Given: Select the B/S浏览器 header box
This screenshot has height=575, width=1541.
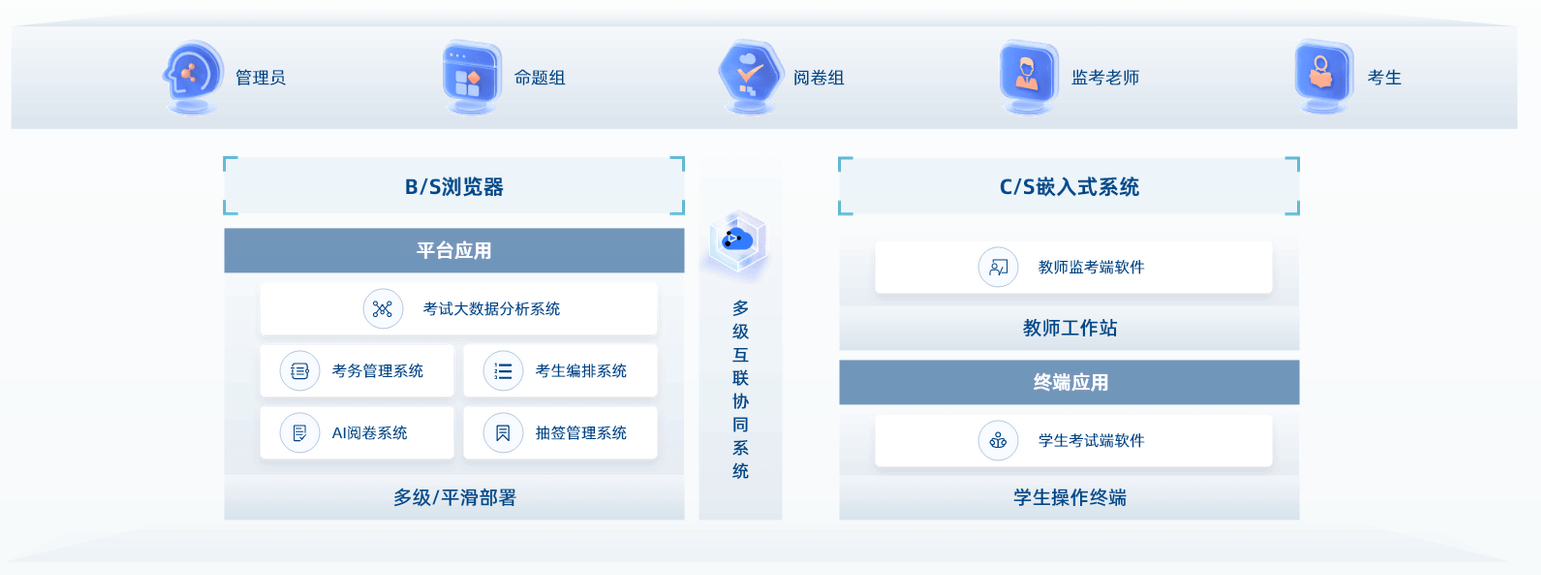Looking at the screenshot, I should point(454,186).
